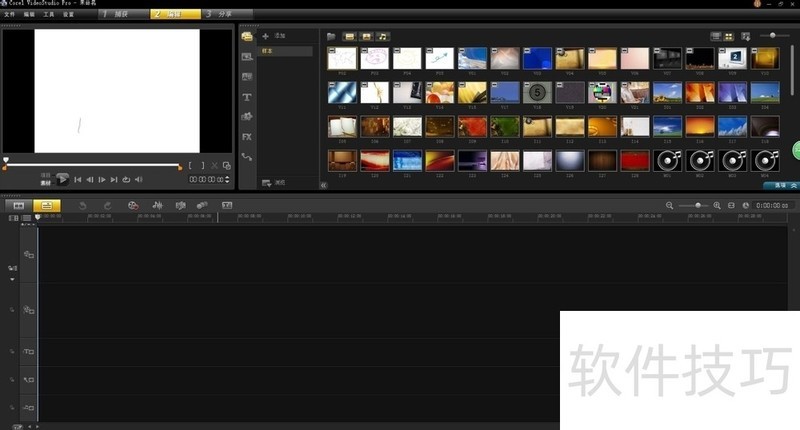Viewport: 800px width, 430px height.
Task: Open the Media library panel icon
Action: coord(247,37)
